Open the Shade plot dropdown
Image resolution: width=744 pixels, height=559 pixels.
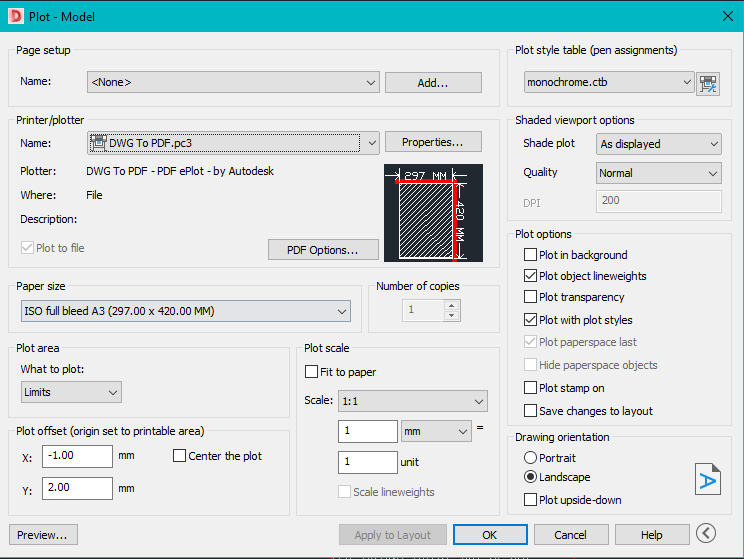[x=658, y=144]
